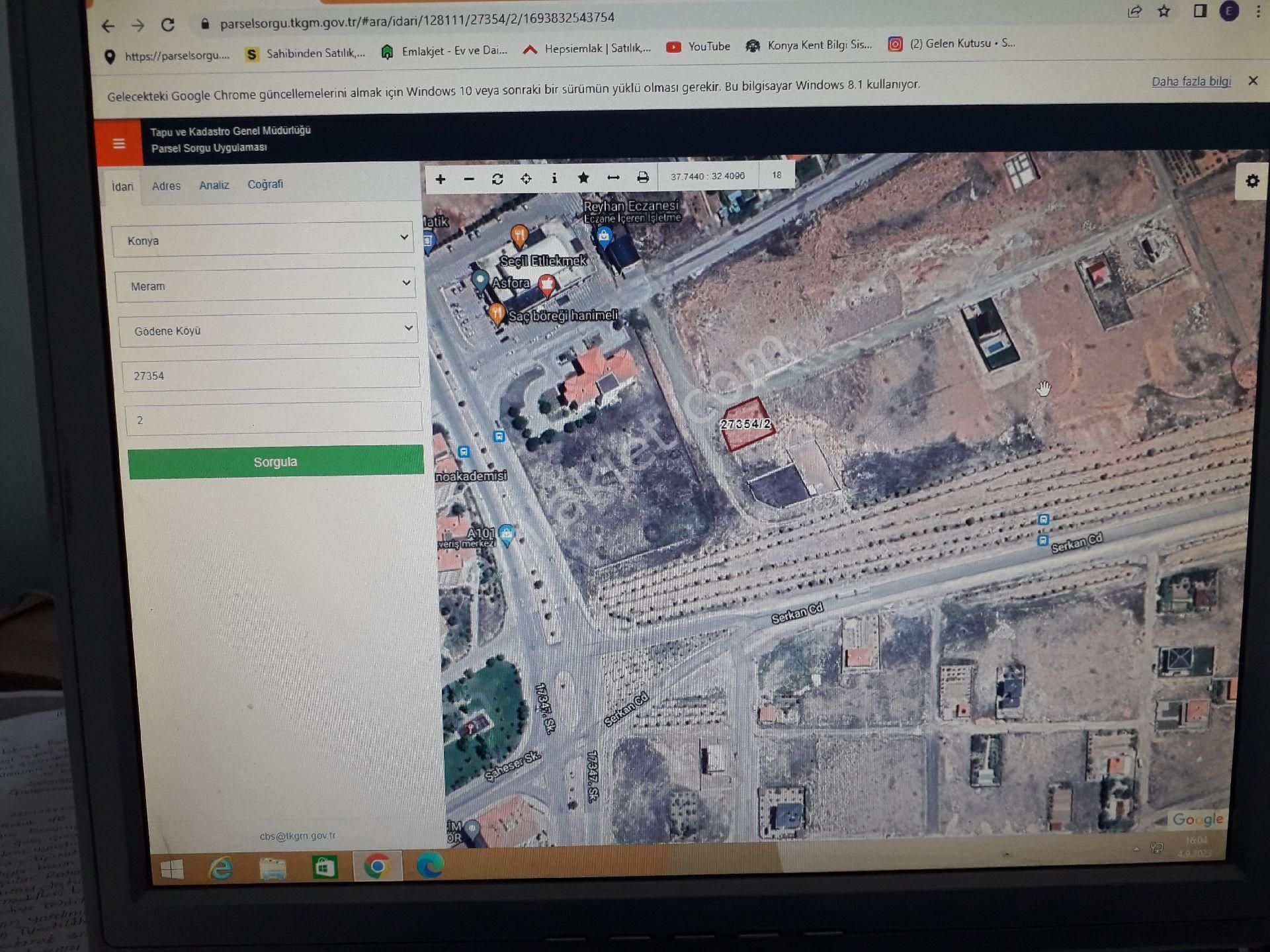This screenshot has width=1270, height=952.
Task: Click the star favorites tool
Action: (x=583, y=178)
